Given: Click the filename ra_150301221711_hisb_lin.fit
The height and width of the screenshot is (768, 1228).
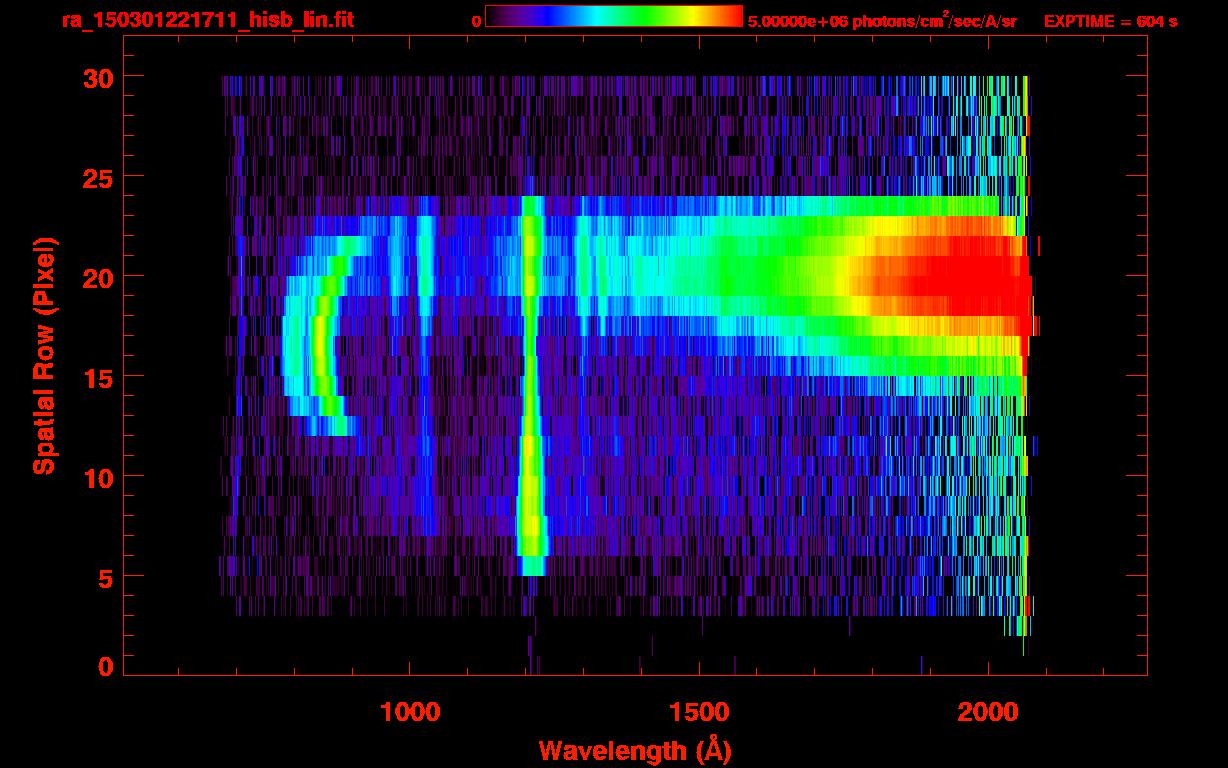Looking at the screenshot, I should click(207, 19).
